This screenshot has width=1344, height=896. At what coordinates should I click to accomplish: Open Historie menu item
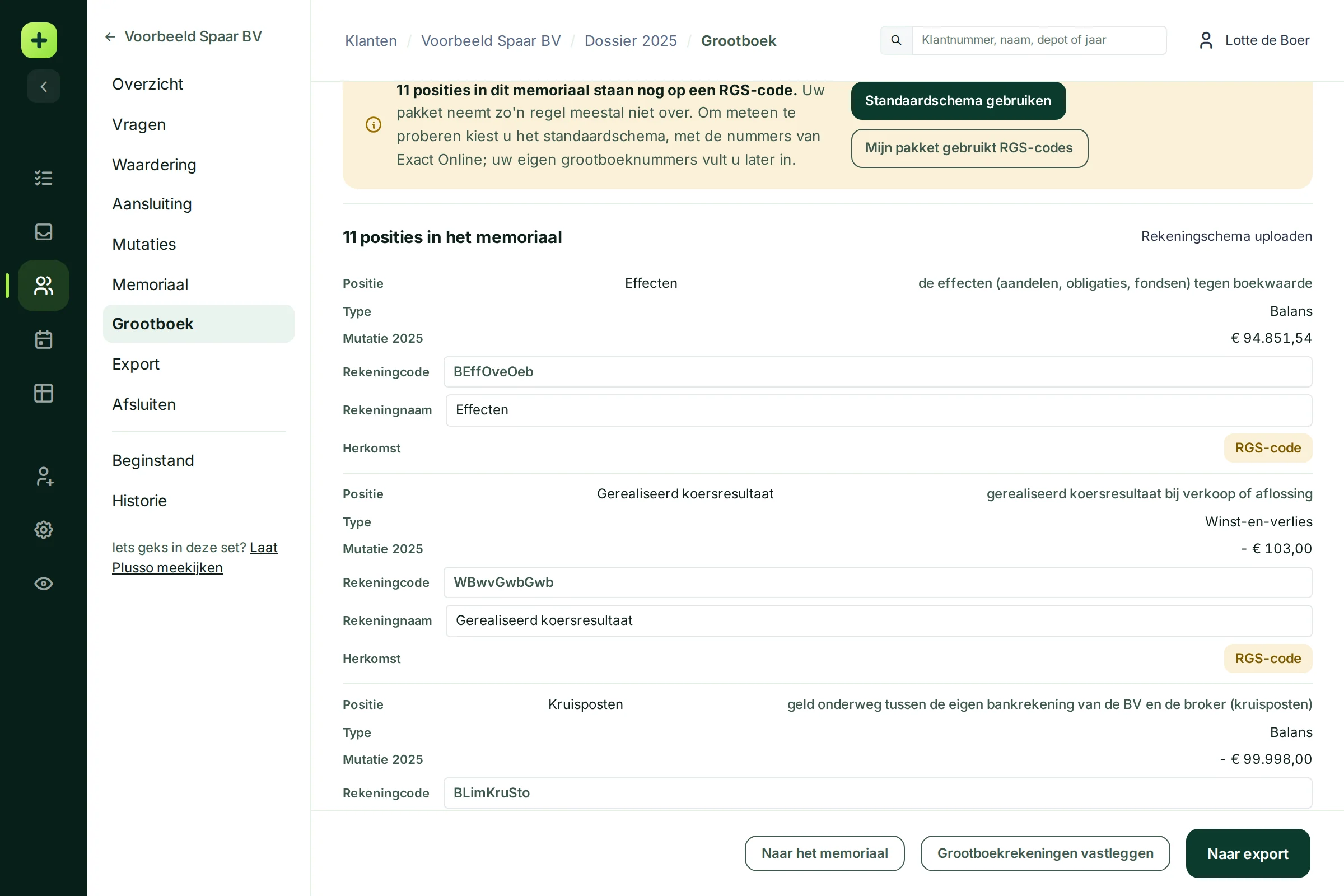[139, 501]
